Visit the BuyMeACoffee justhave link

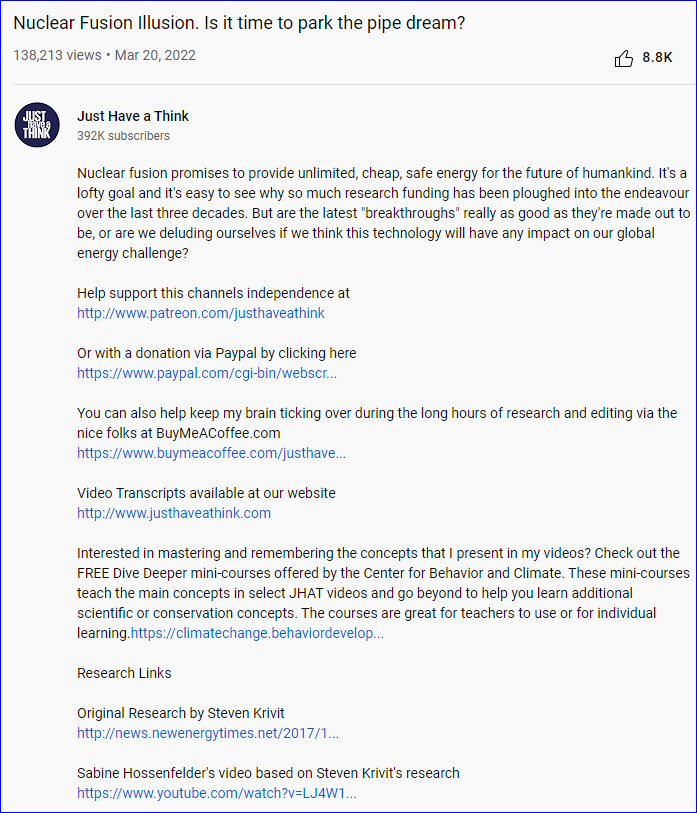point(211,453)
